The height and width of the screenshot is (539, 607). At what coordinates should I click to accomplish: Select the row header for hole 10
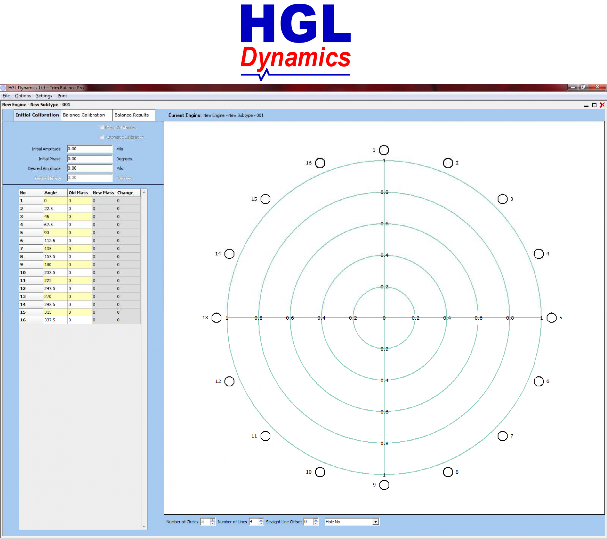pos(31,273)
